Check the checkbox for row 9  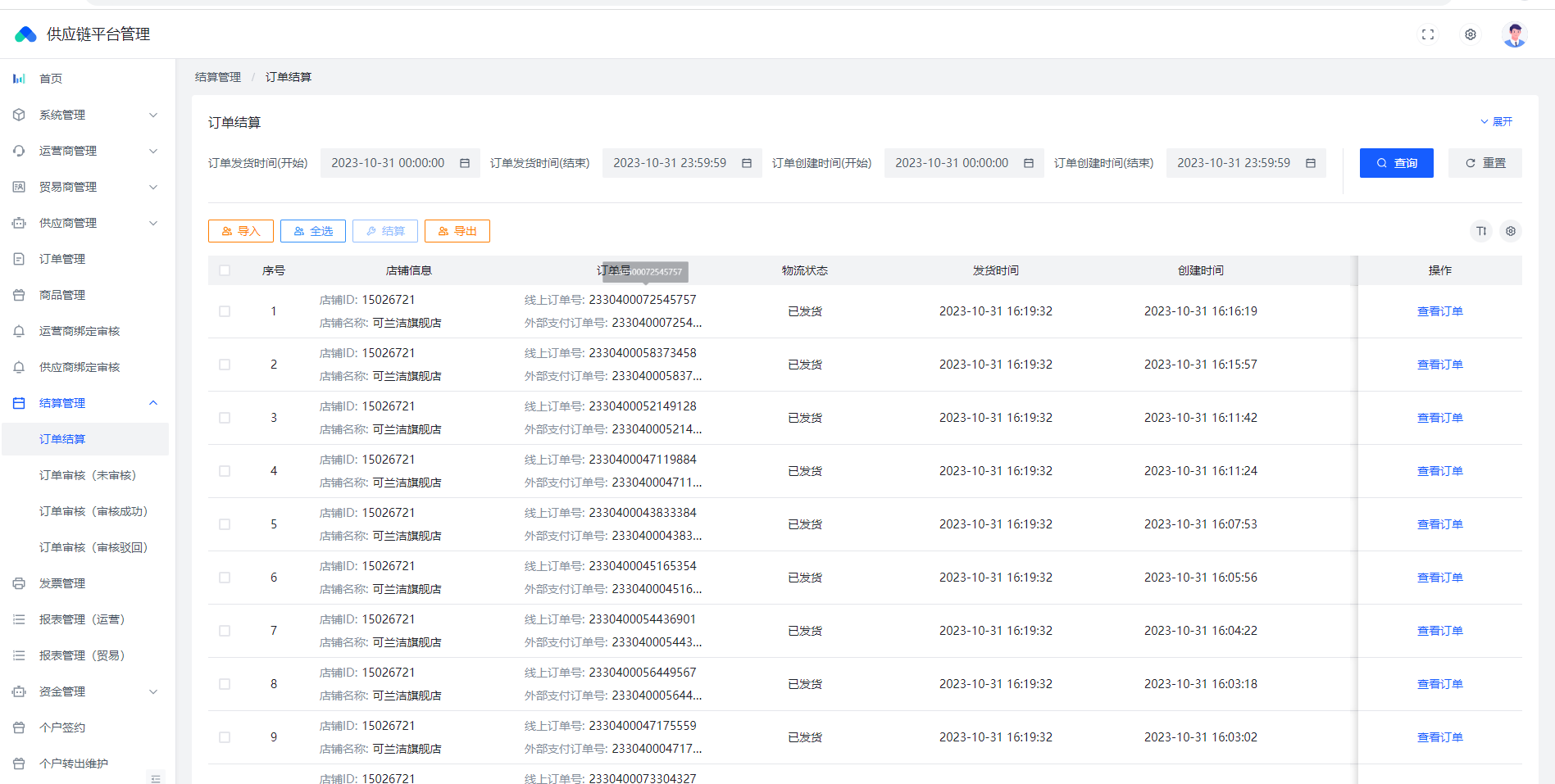point(225,737)
